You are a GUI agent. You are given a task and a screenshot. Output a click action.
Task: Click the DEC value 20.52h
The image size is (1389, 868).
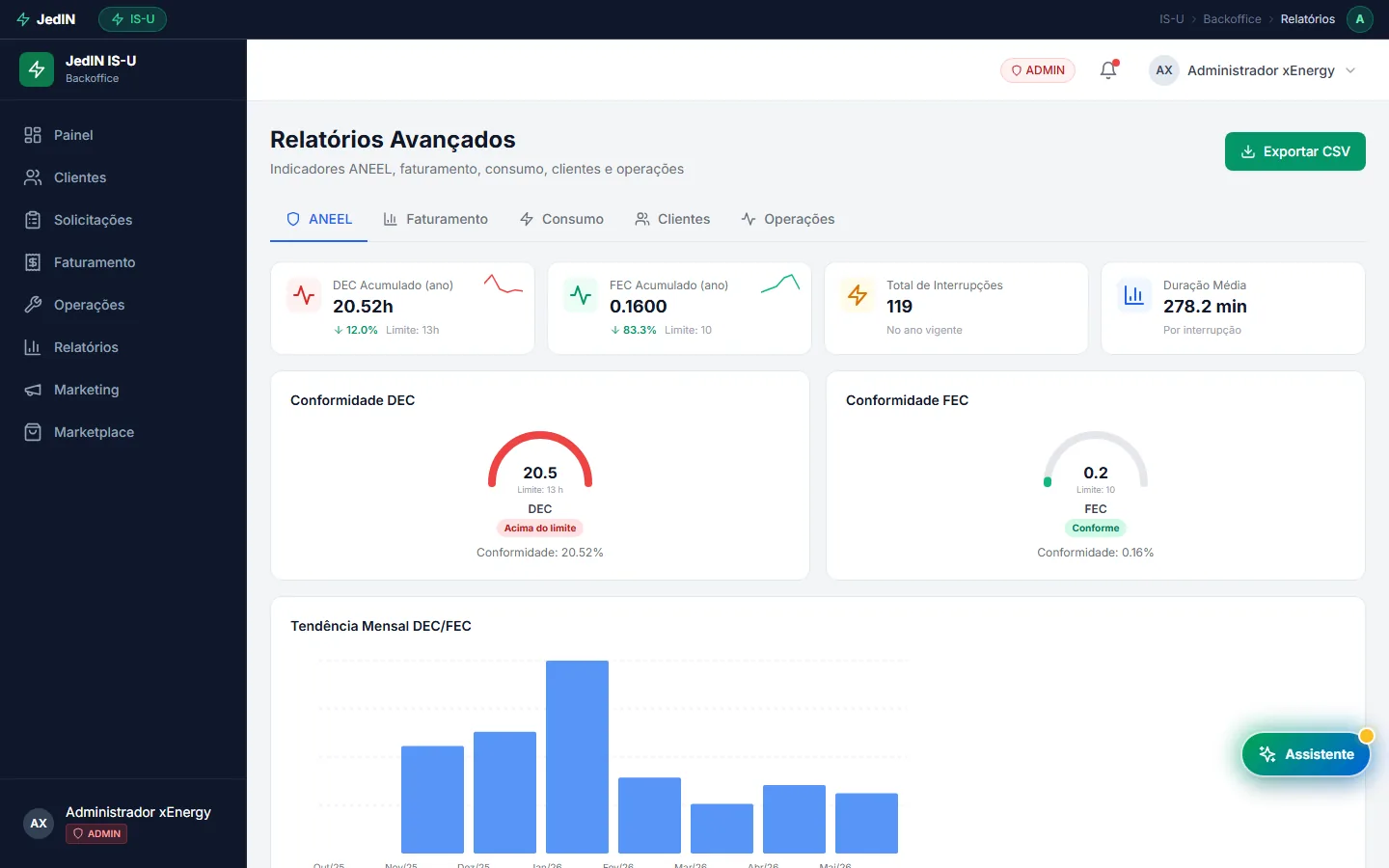[363, 307]
